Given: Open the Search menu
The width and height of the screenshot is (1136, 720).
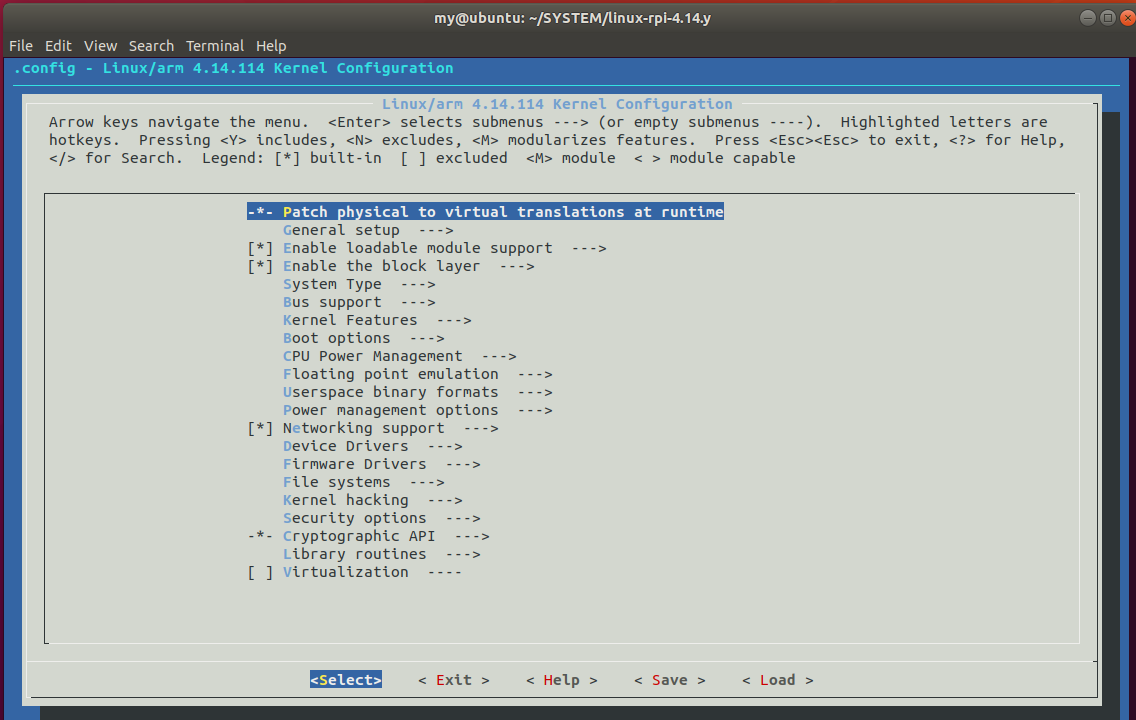Looking at the screenshot, I should coord(151,46).
